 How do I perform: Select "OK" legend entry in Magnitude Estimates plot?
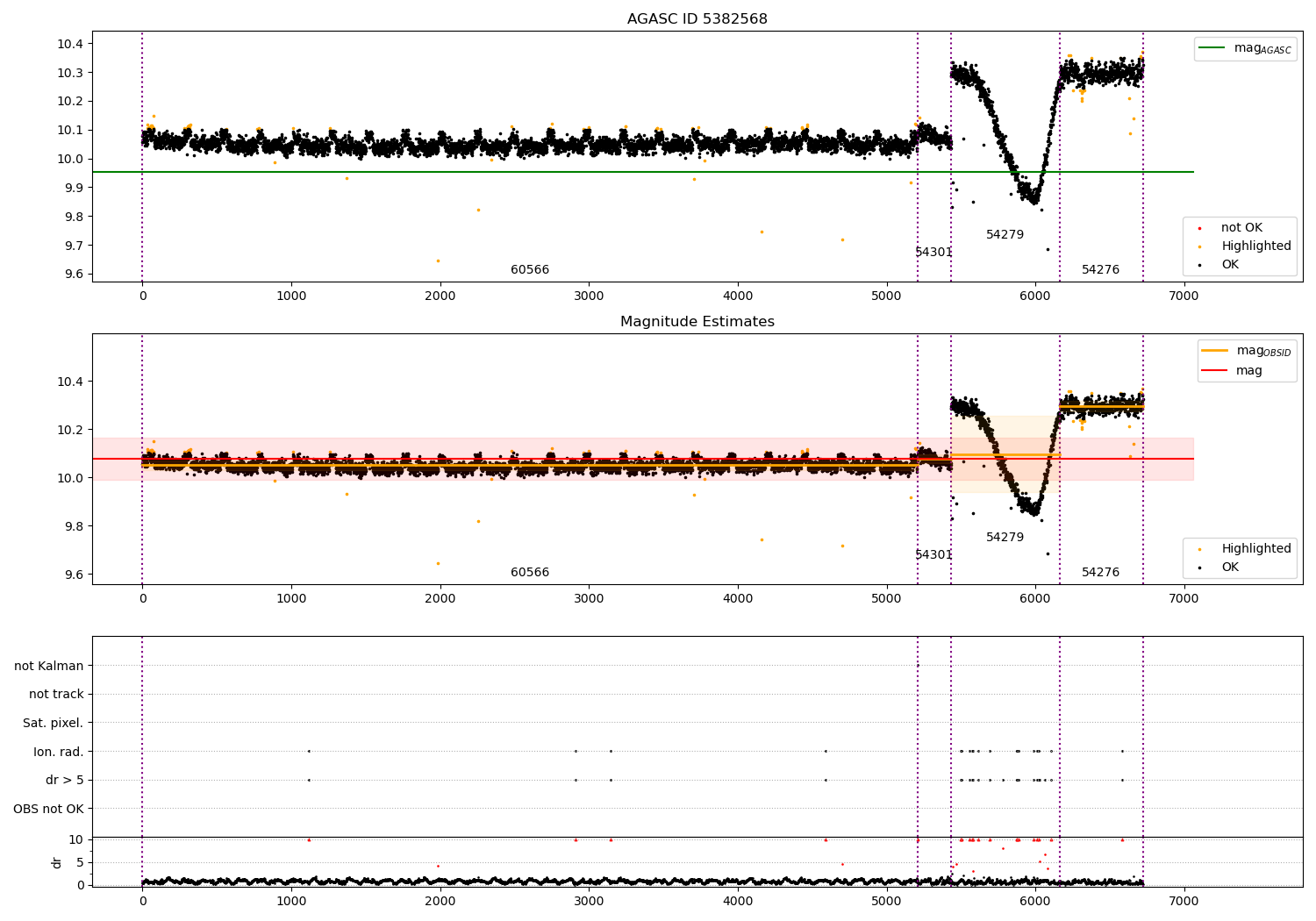click(x=1230, y=568)
